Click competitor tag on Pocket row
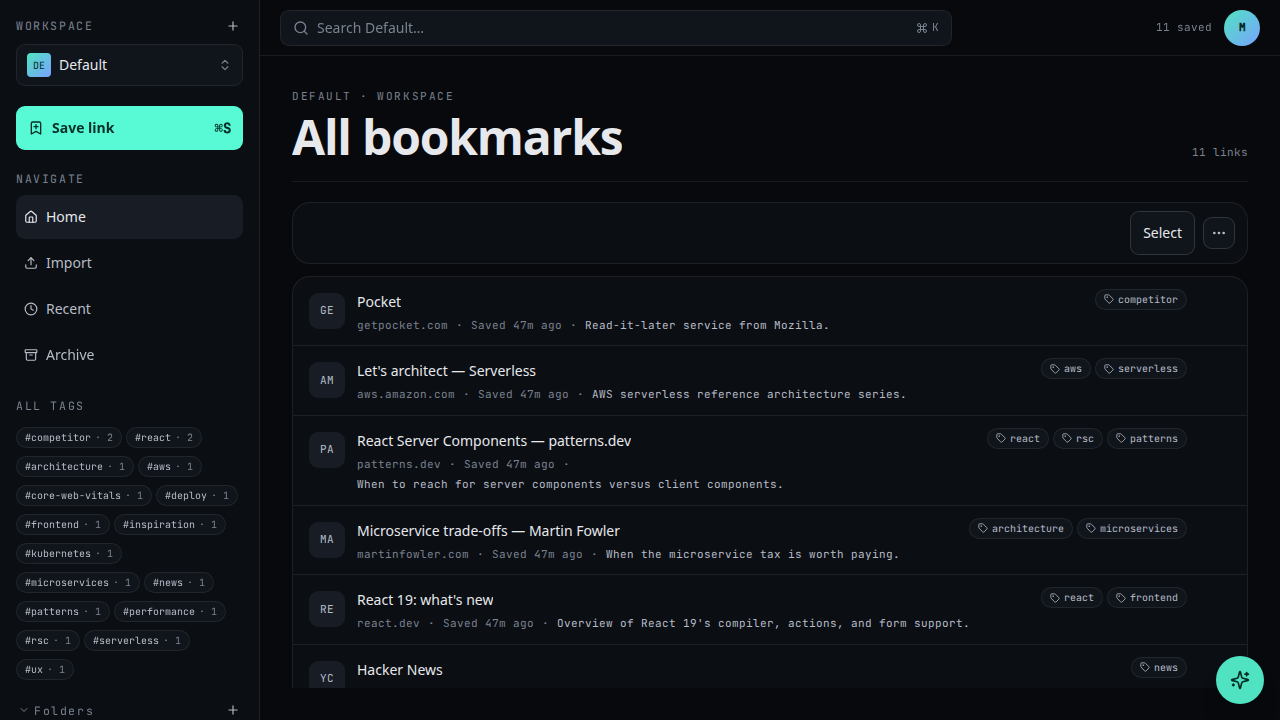The height and width of the screenshot is (720, 1280). 1141,300
